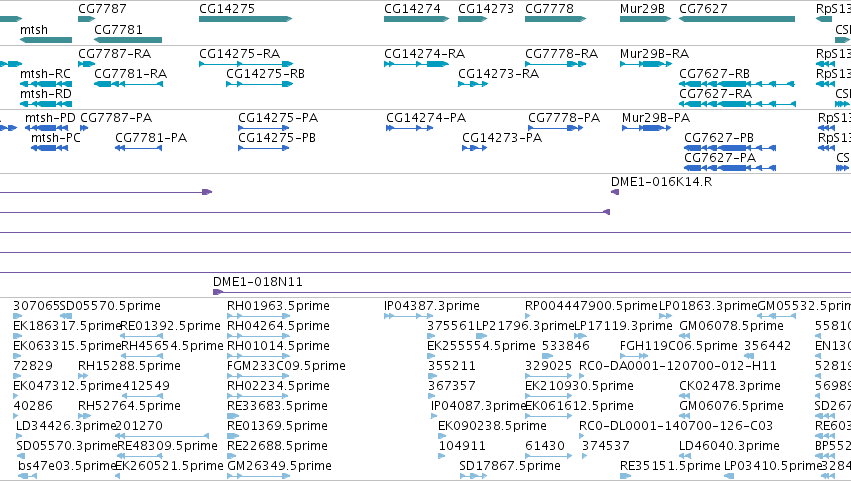The image size is (851, 481).
Task: Click the CG14275-PA protein label
Action: click(278, 118)
